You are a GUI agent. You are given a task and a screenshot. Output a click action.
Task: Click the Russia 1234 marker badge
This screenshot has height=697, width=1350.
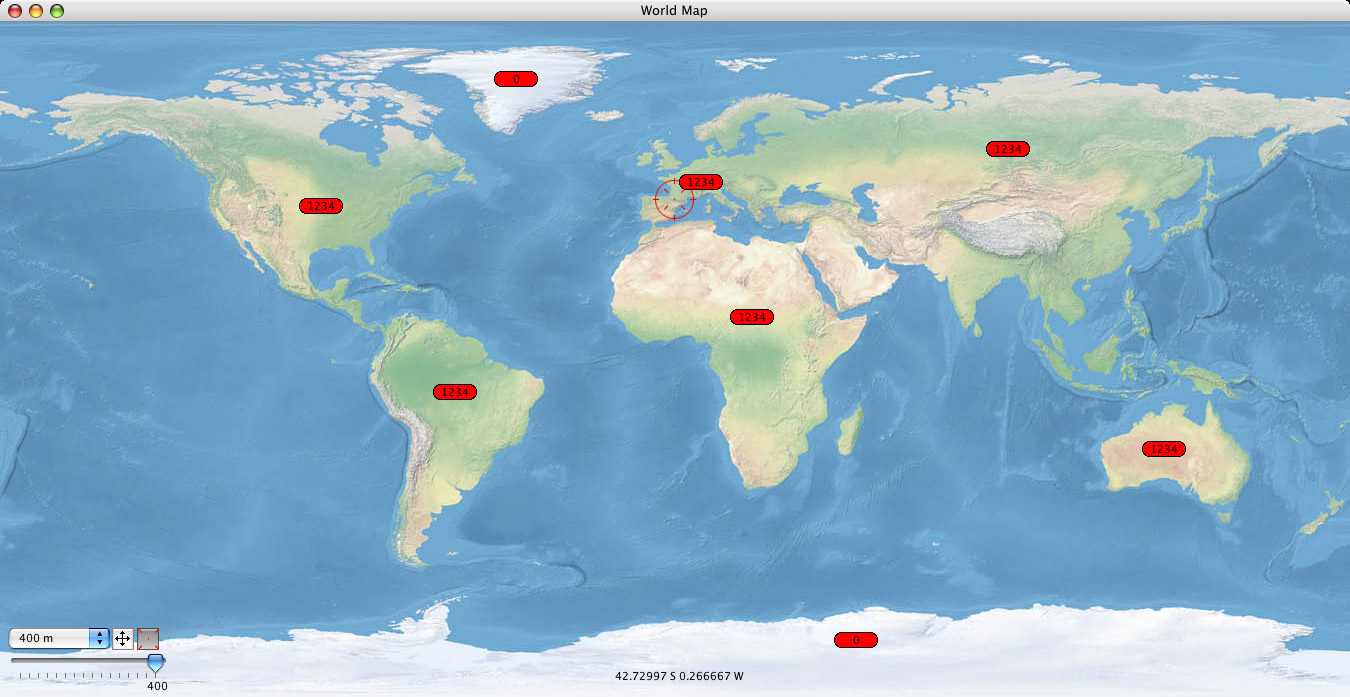1008,149
